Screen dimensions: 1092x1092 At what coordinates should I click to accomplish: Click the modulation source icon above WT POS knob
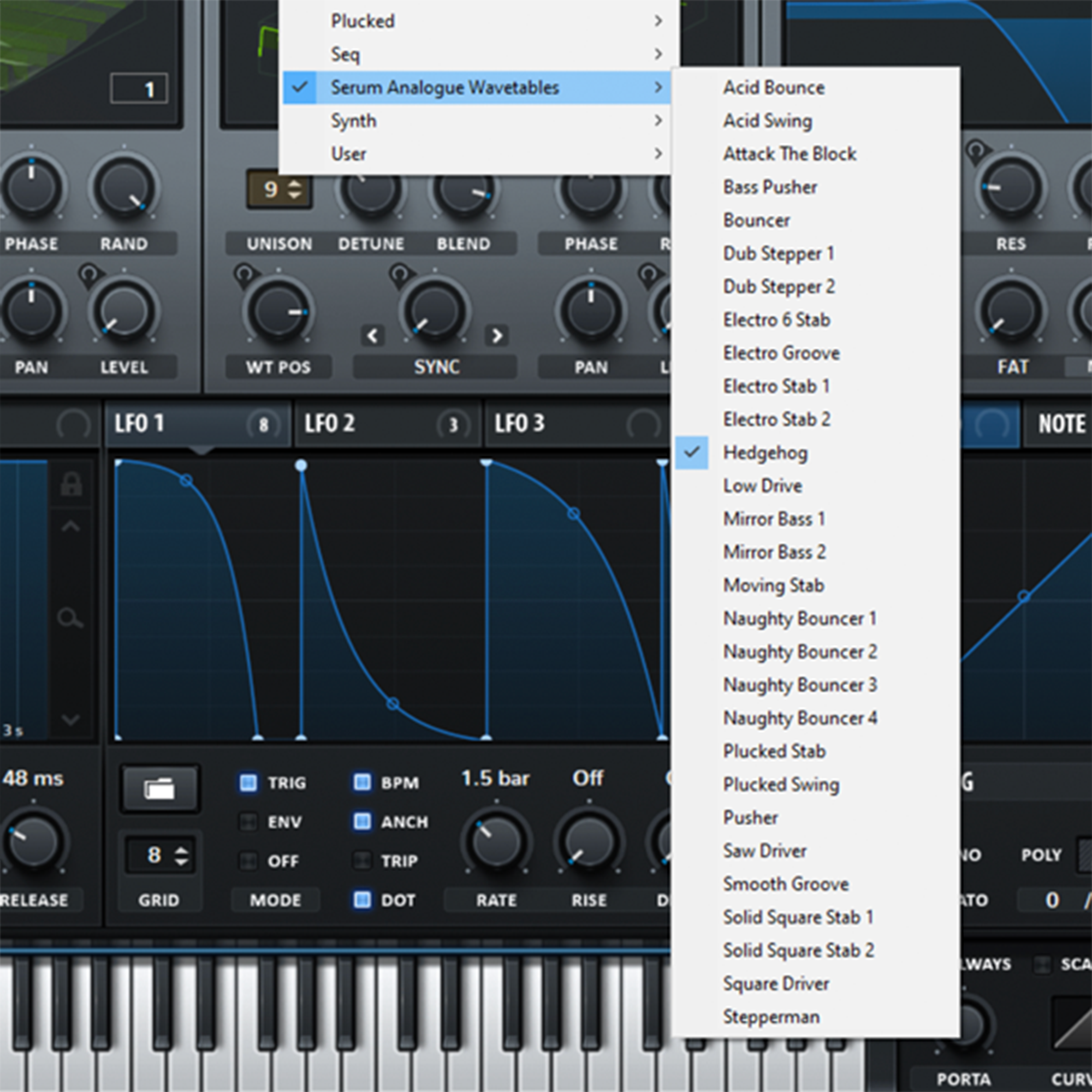coord(244,274)
